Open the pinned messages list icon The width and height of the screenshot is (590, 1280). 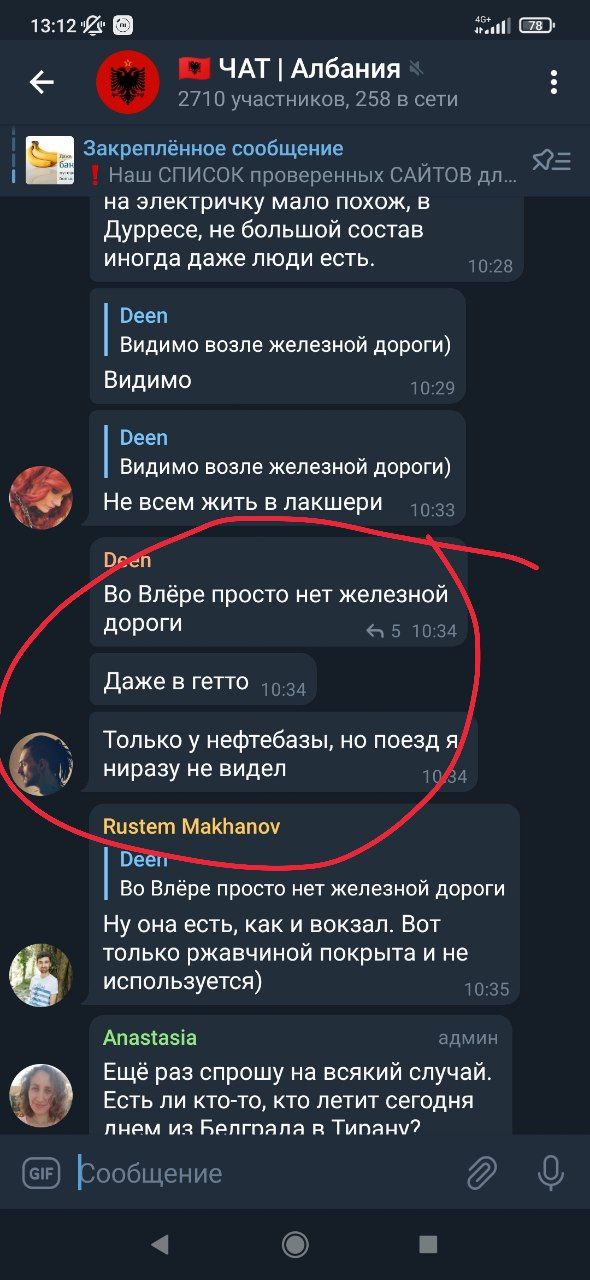point(551,160)
